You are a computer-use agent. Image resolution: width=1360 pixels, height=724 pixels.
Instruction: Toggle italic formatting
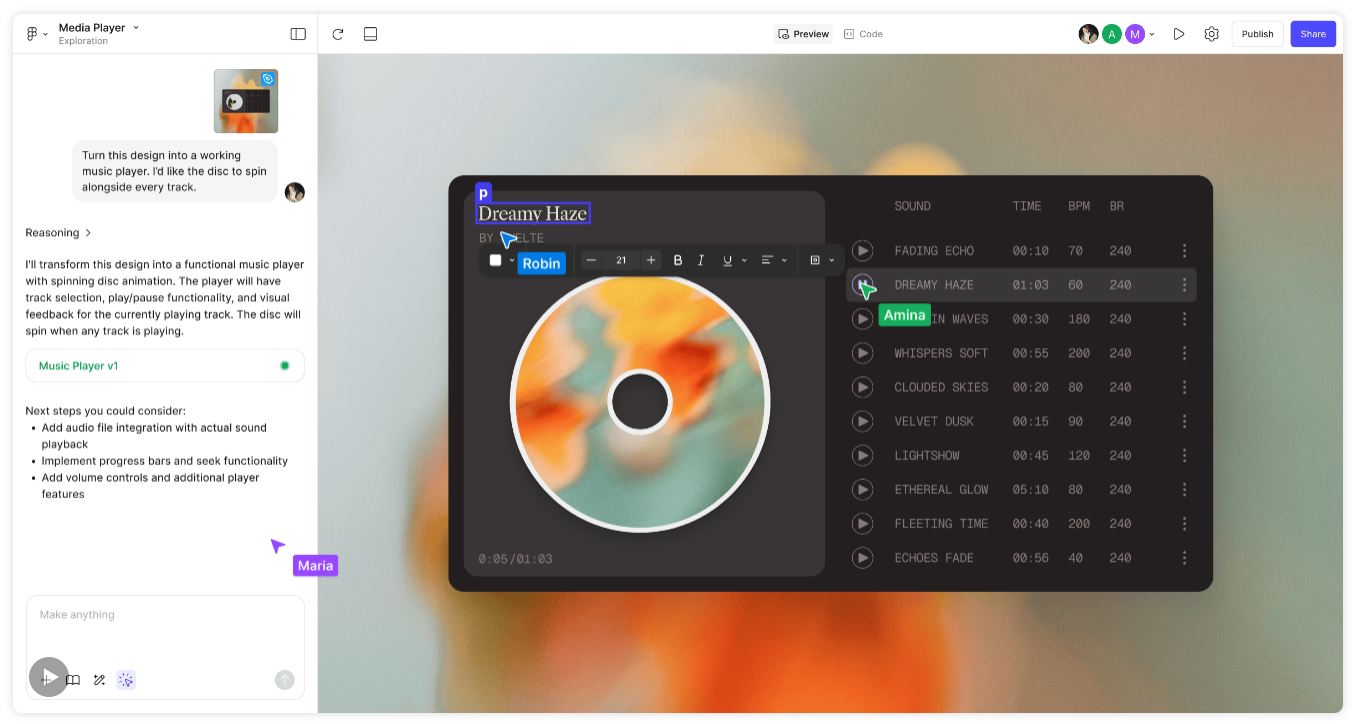701,260
